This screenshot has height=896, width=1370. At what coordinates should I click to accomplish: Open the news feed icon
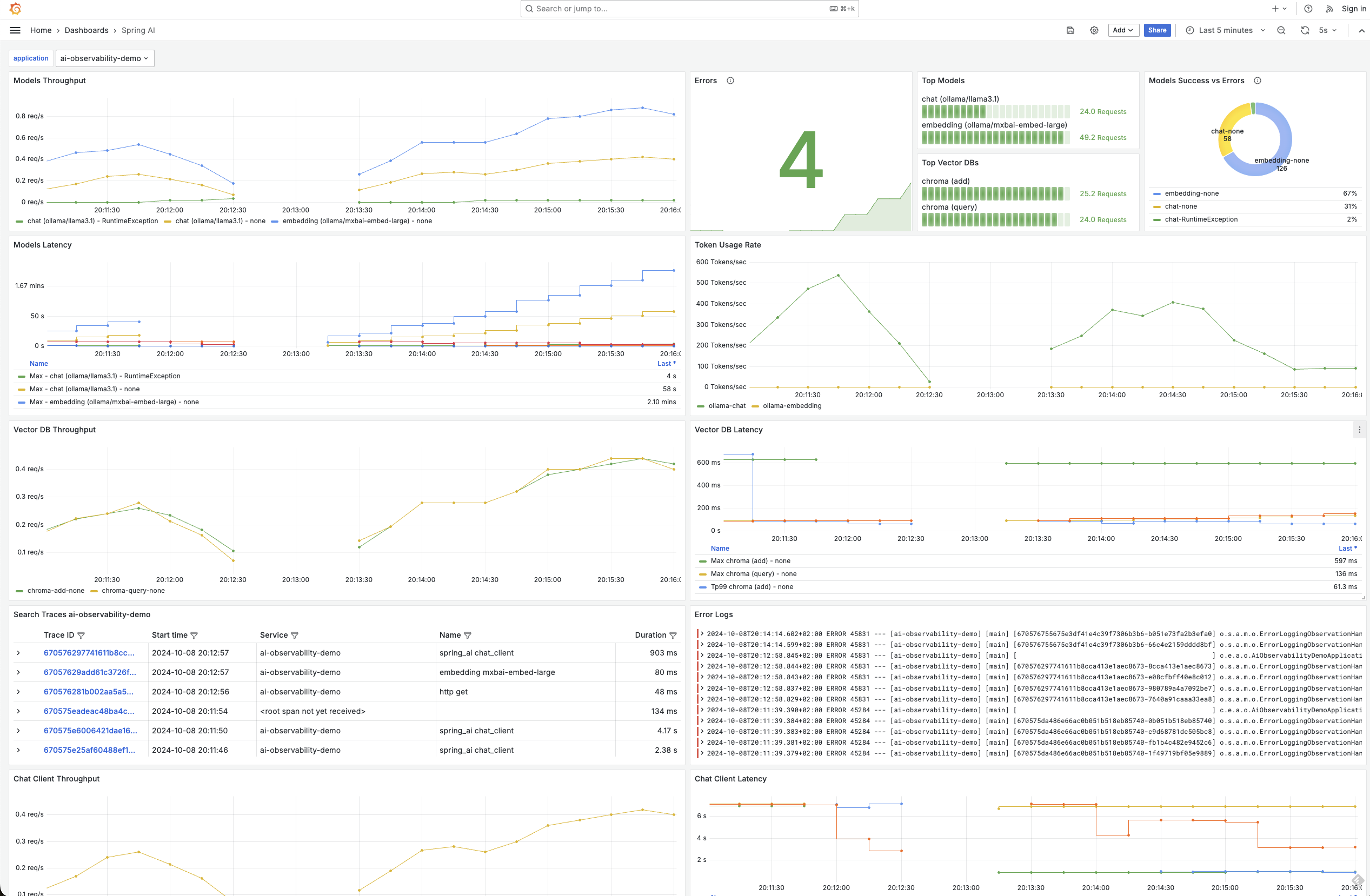(x=1329, y=9)
